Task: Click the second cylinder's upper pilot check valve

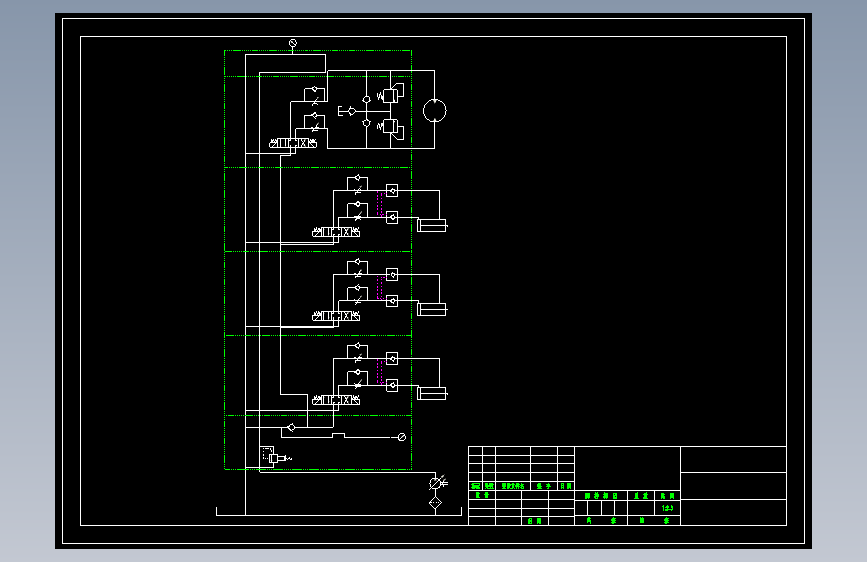Action: (x=392, y=275)
